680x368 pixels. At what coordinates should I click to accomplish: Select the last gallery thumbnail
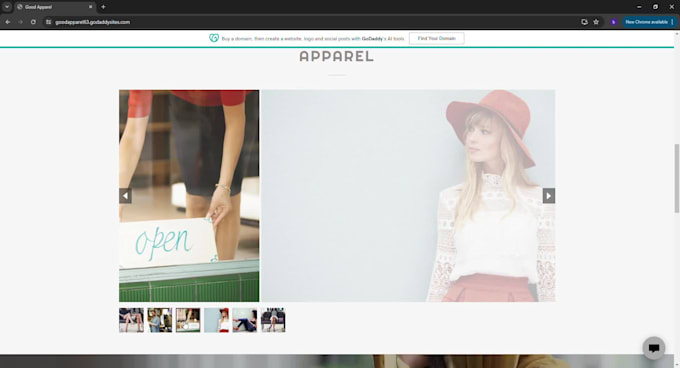[x=273, y=320]
